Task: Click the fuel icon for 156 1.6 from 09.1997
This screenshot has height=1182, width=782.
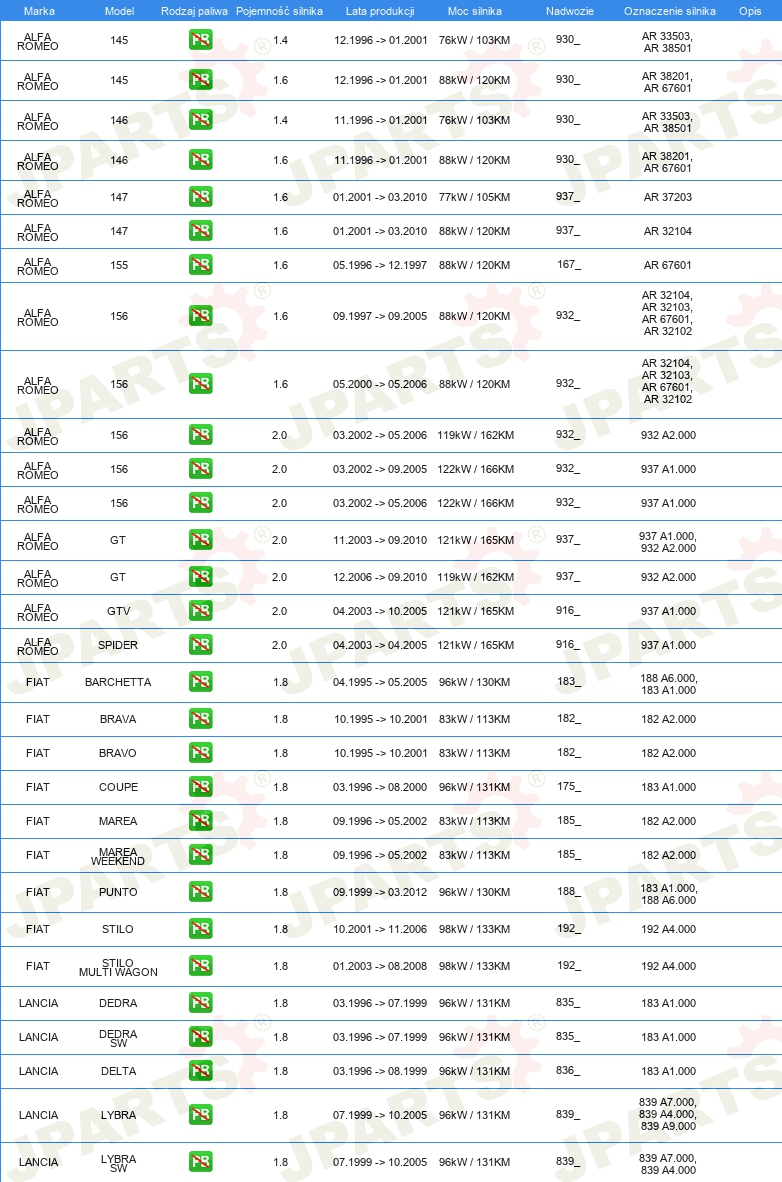Action: tap(201, 316)
